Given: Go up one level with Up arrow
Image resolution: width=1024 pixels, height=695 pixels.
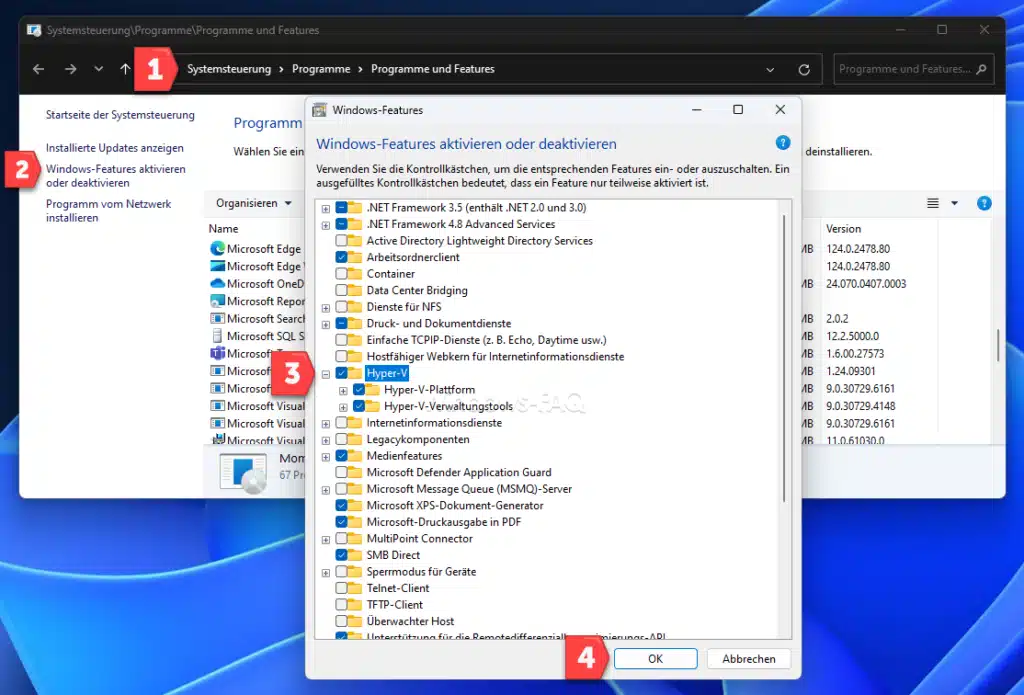Looking at the screenshot, I should pyautogui.click(x=125, y=69).
